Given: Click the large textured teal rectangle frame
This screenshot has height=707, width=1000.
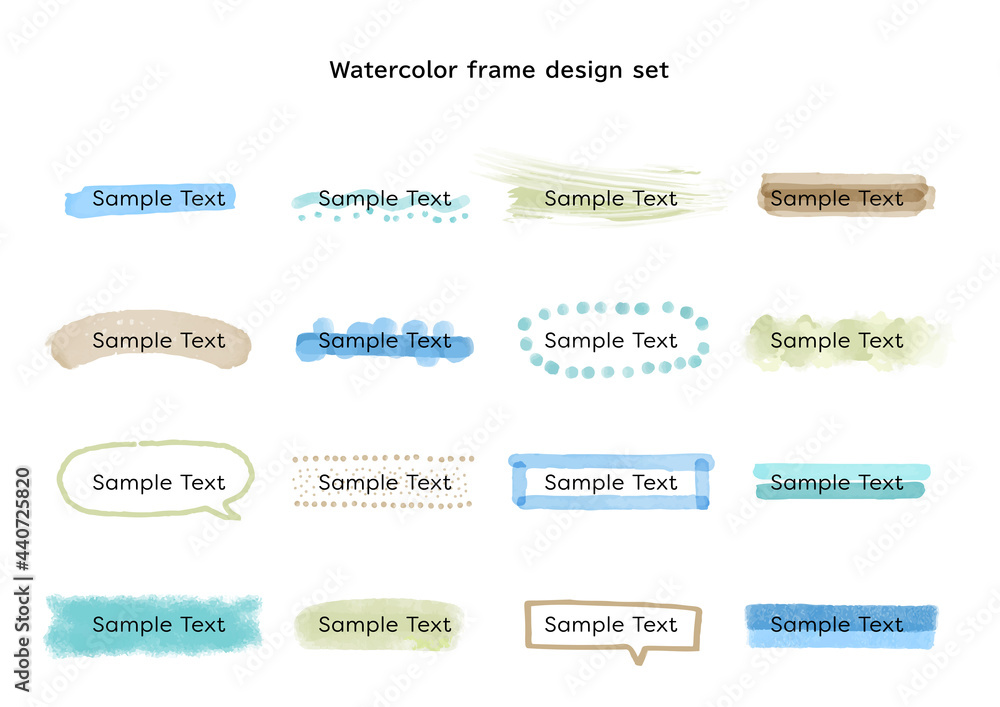Looking at the screenshot, I should [x=154, y=625].
